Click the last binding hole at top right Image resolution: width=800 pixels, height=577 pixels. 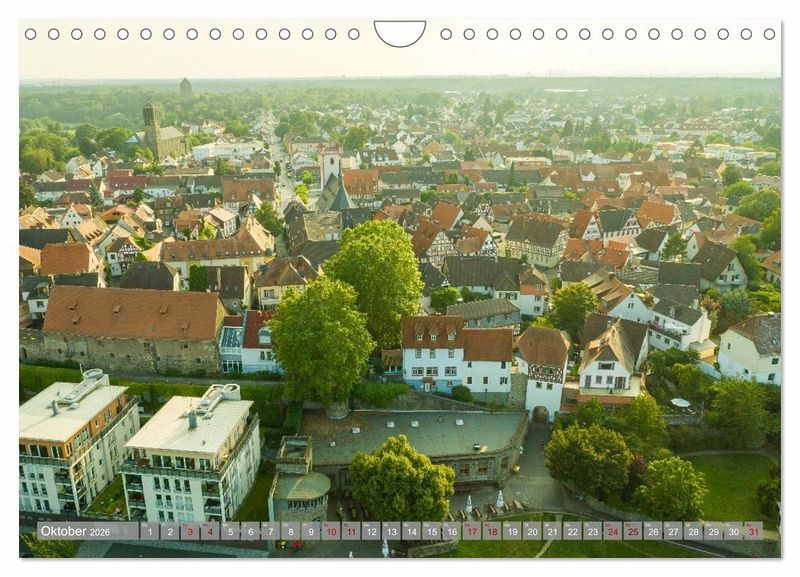coord(769,34)
